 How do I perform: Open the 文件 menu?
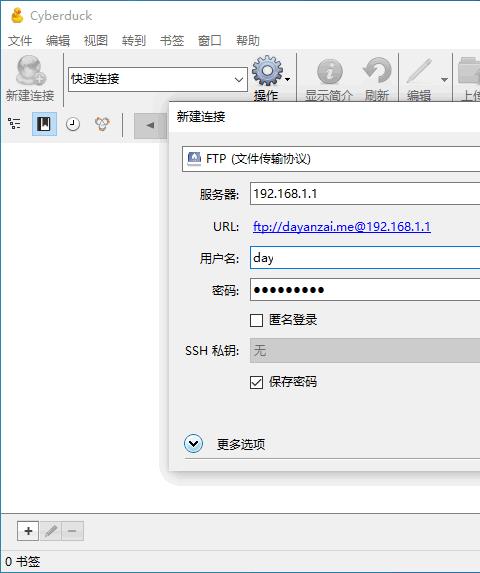click(20, 41)
